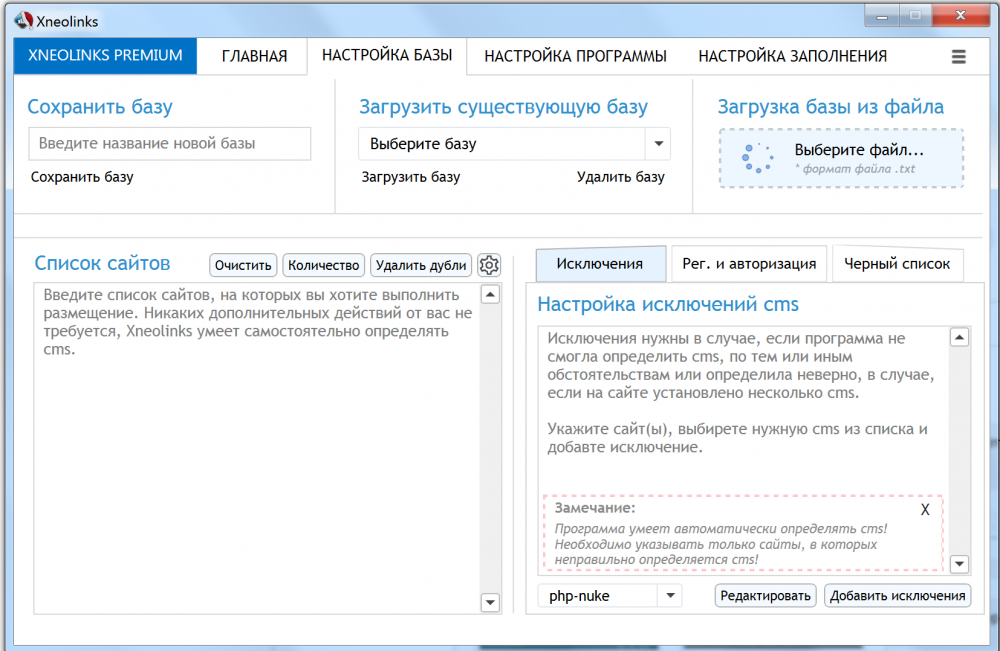Click Загрузить базу link
Image resolution: width=1000 pixels, height=651 pixels.
click(x=411, y=177)
